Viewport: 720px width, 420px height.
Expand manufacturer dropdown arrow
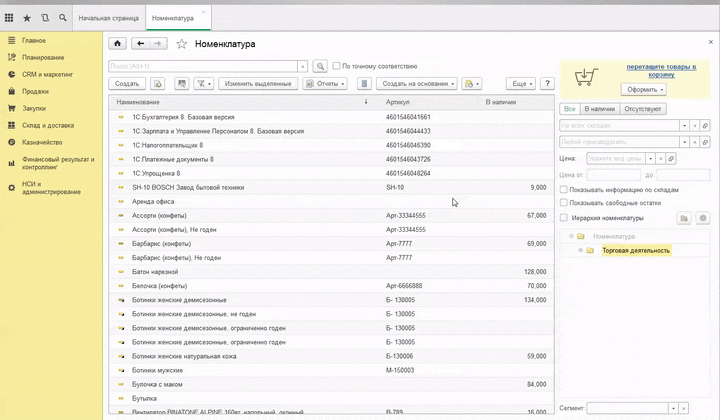click(685, 142)
